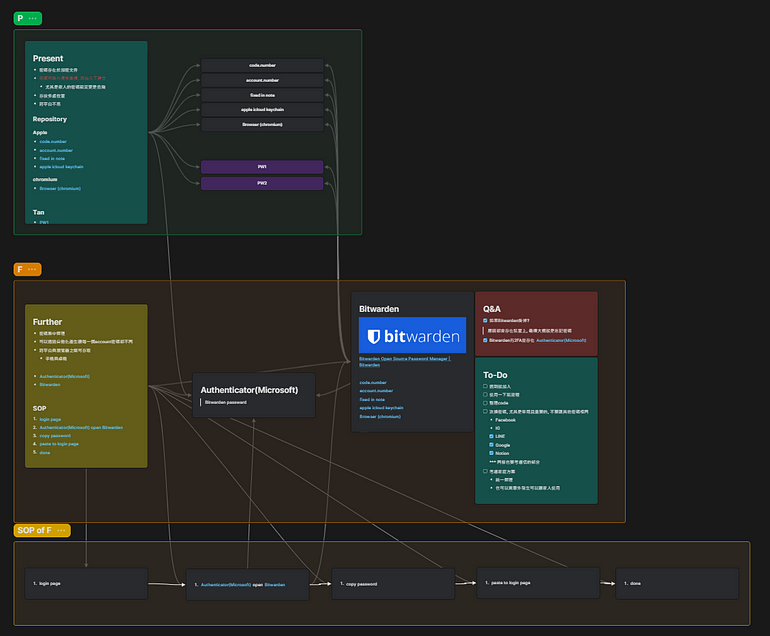Open fixed in note link in Present card
770x636 pixels.
click(52, 159)
